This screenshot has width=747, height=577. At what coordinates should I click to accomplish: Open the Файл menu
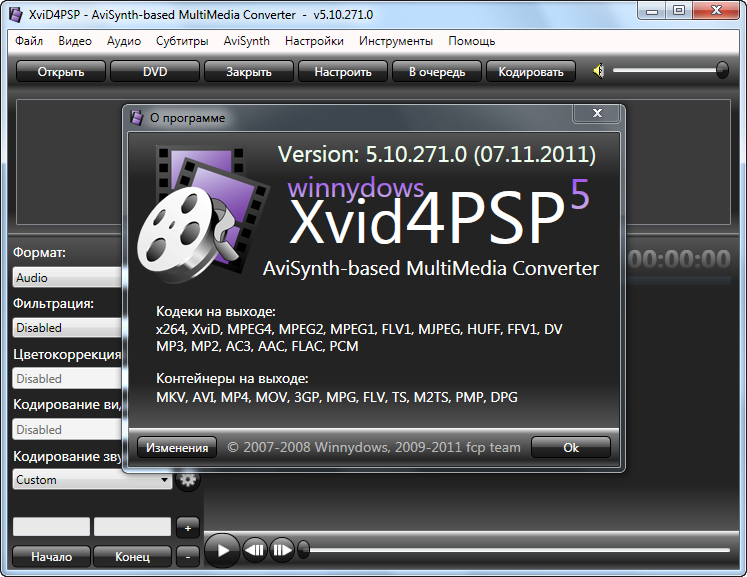tap(29, 41)
